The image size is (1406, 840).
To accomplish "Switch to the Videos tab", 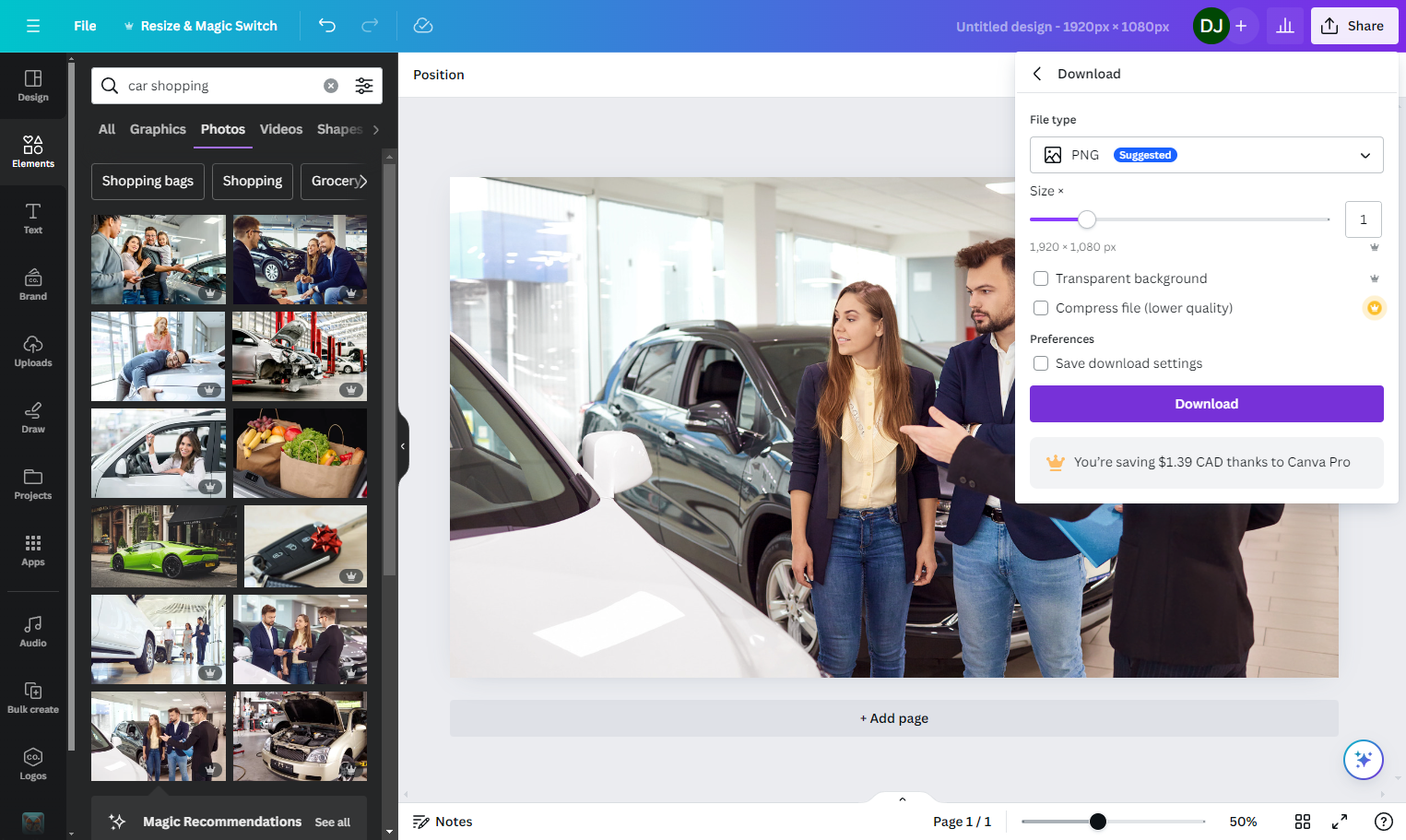I will click(281, 129).
